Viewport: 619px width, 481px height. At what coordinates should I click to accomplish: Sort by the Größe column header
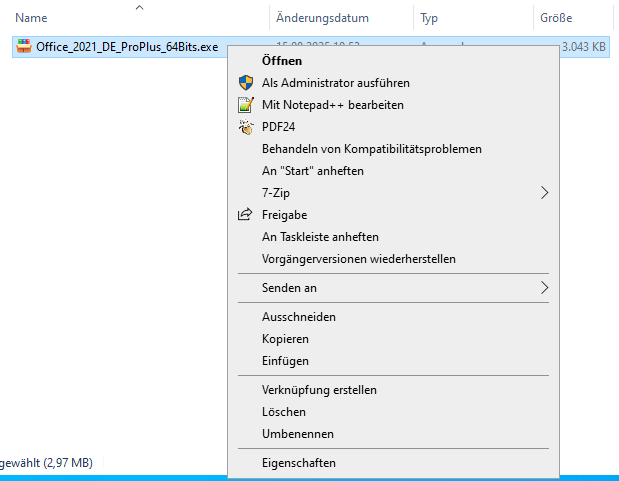click(x=556, y=18)
